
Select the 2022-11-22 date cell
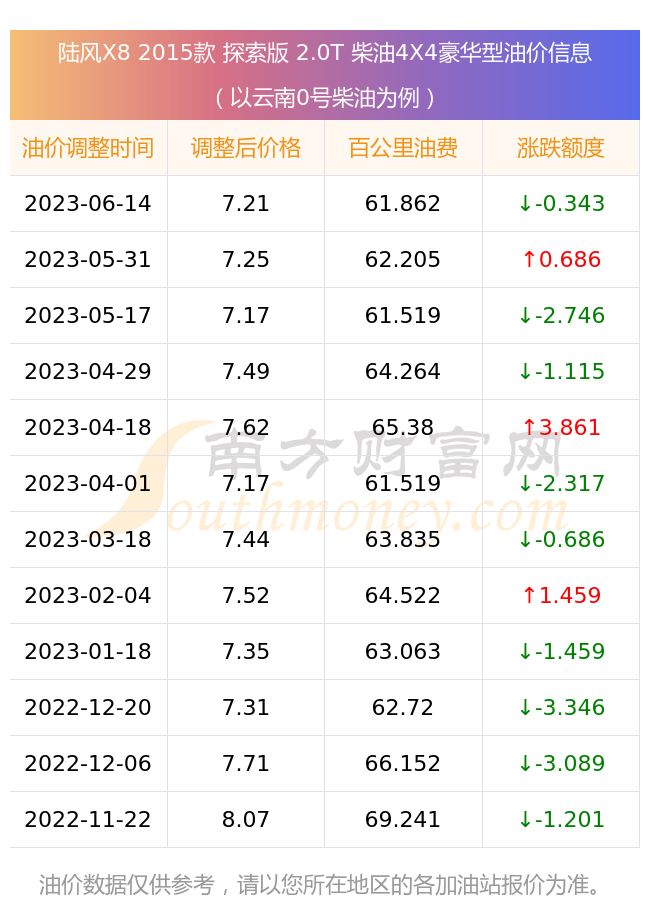tap(88, 819)
